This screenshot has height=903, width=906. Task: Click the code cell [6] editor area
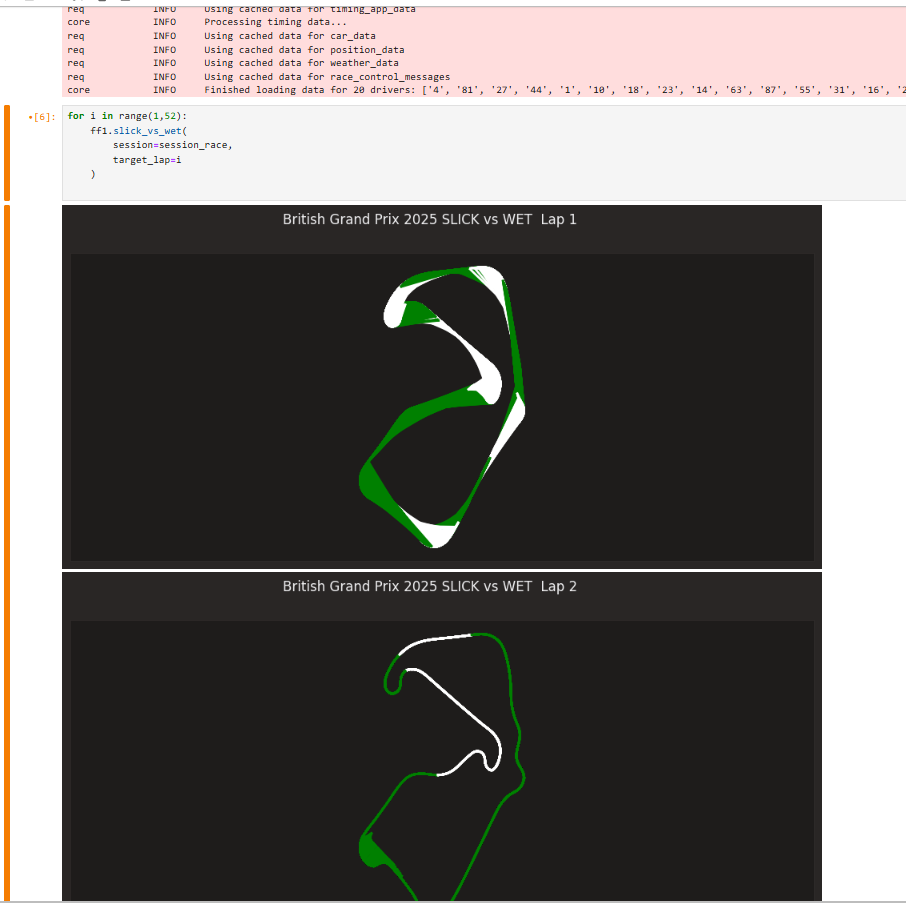[484, 153]
